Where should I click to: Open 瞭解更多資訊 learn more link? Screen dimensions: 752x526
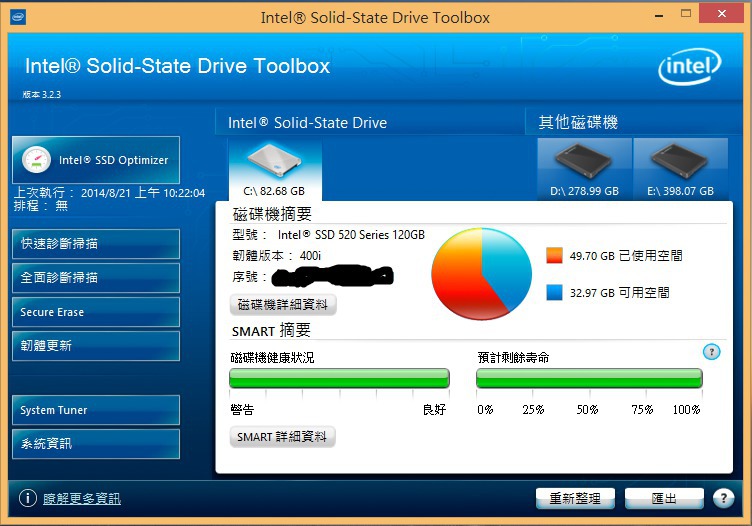click(82, 499)
